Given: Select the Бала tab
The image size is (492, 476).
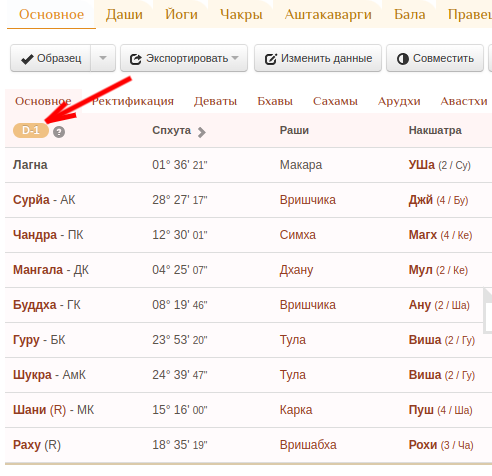Looking at the screenshot, I should tap(409, 14).
